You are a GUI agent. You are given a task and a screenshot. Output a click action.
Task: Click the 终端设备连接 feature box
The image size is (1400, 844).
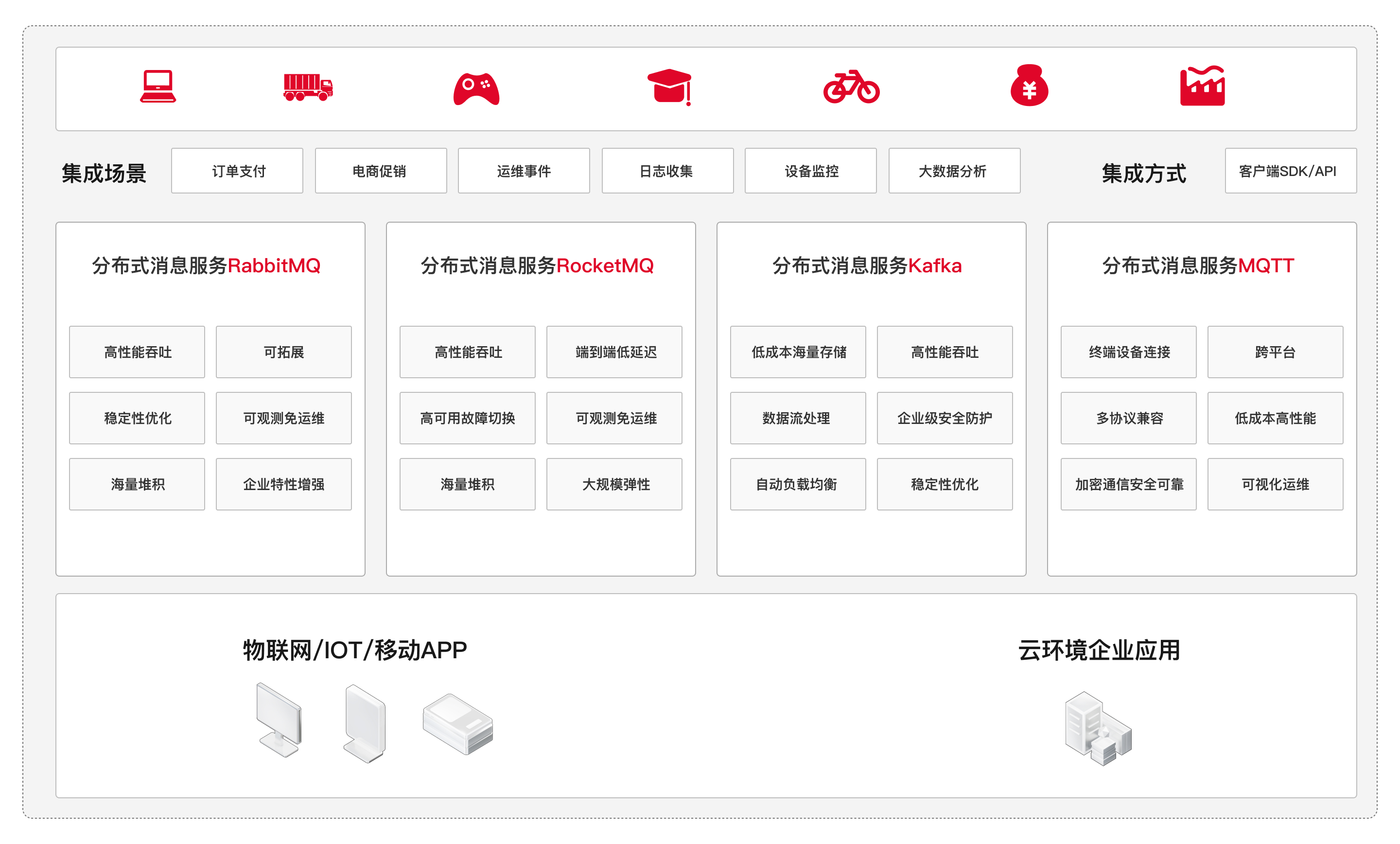pyautogui.click(x=1128, y=352)
